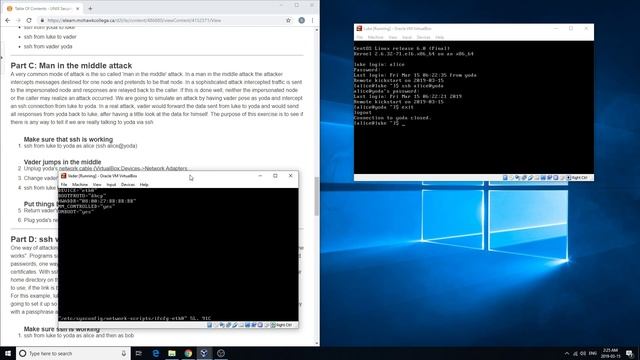Click 'Vader jumps in the middle' heading
The width and height of the screenshot is (640, 360).
pyautogui.click(x=62, y=162)
